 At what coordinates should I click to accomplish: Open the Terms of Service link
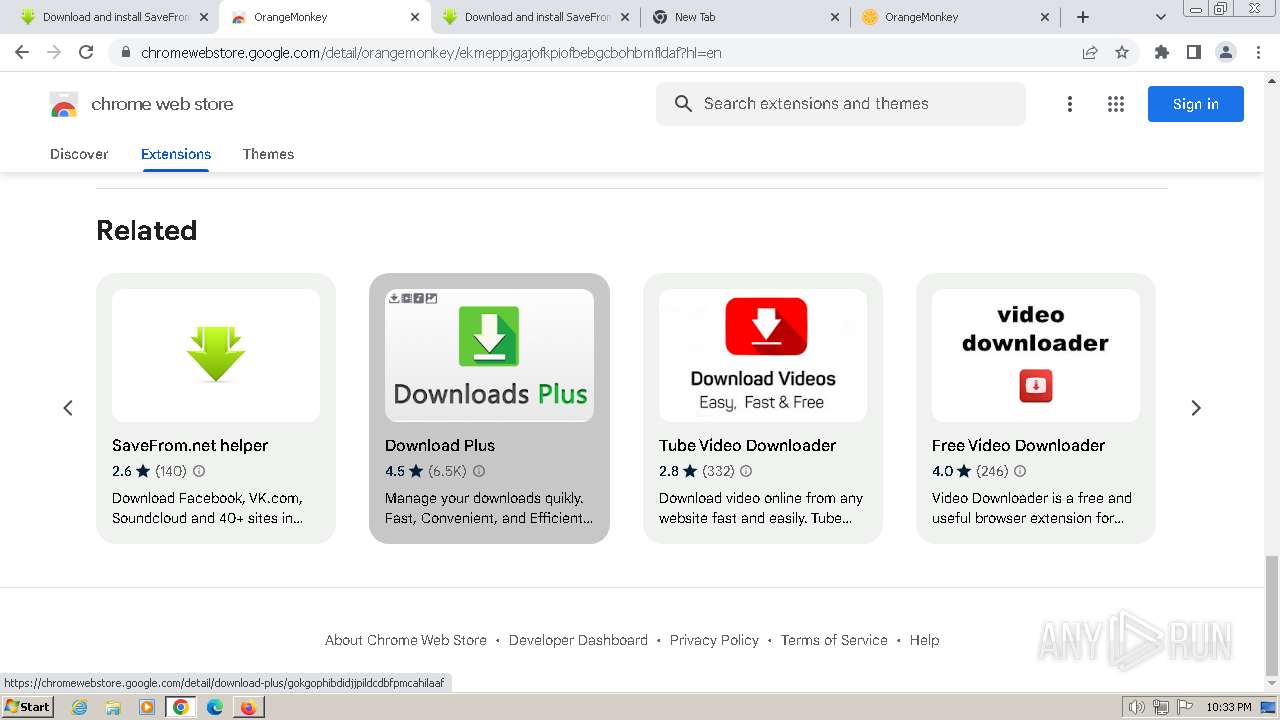coord(834,640)
